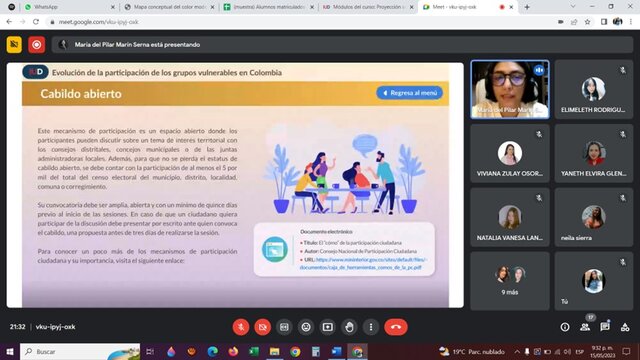Select ELIMELETH RODRIGU... participant tile
Screen dimensions: 640x360
(x=593, y=89)
